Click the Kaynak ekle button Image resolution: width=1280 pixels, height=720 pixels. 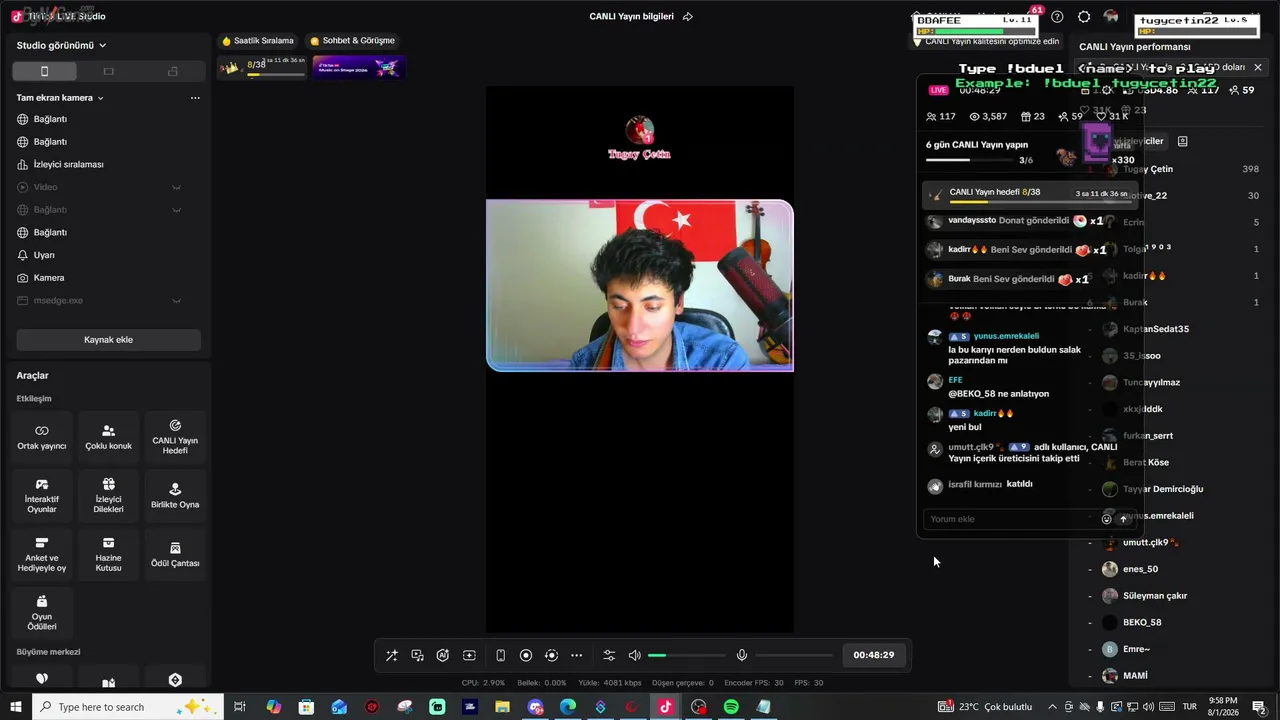pos(108,340)
